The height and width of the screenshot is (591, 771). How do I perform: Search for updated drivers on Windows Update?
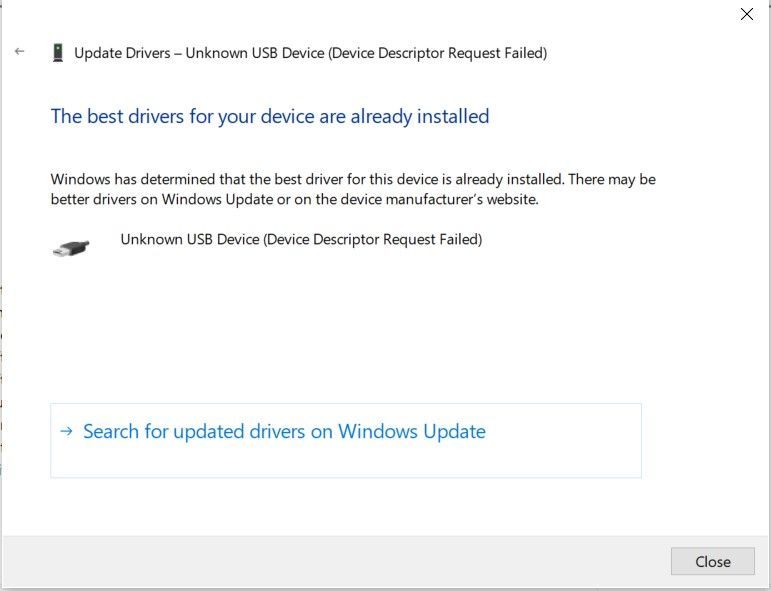coord(346,440)
